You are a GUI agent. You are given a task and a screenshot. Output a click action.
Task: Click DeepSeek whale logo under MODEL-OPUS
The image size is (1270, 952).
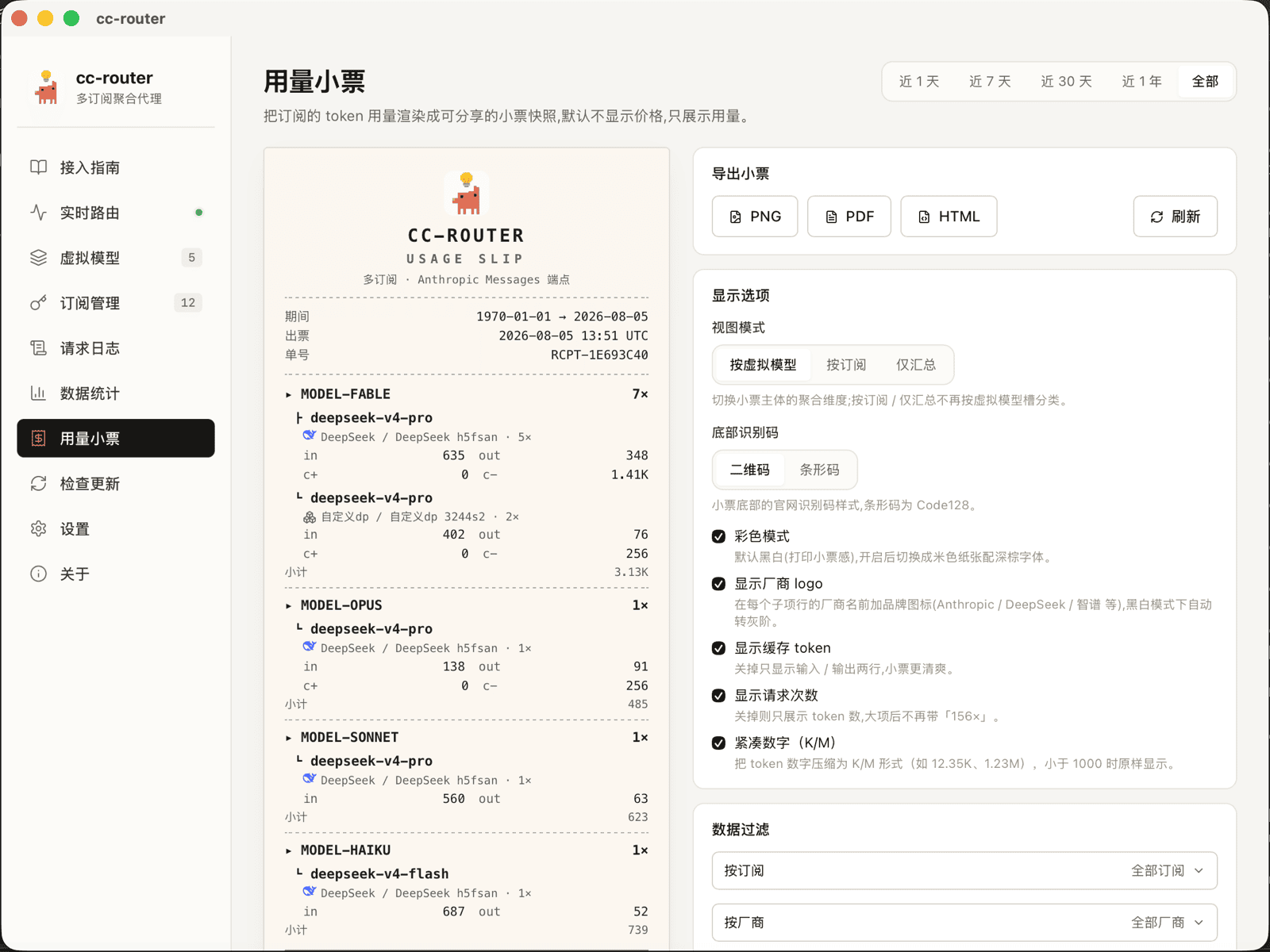(310, 647)
